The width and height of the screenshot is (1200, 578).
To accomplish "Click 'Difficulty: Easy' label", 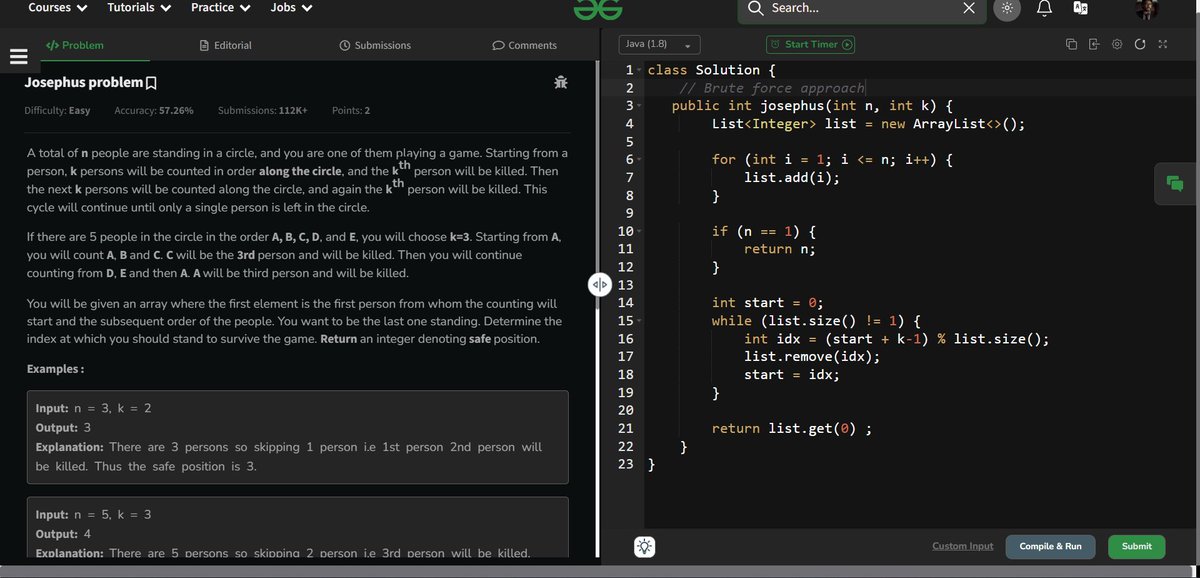I will point(57,110).
